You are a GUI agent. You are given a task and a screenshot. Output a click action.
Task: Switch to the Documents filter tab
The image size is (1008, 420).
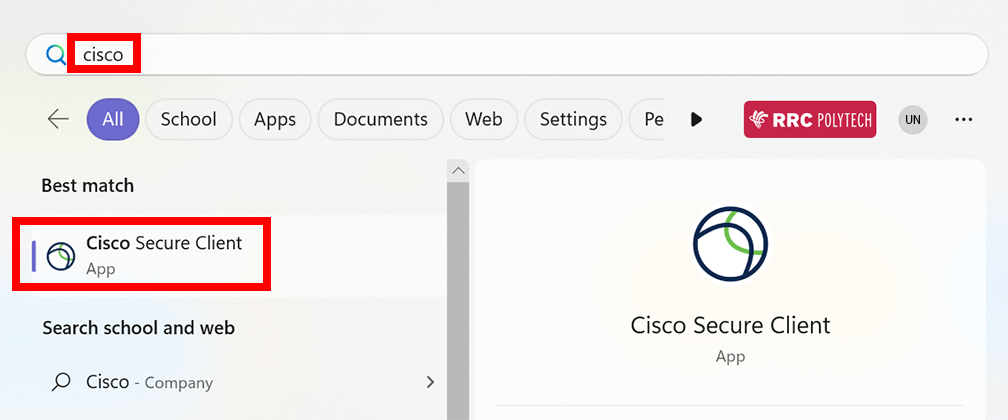(x=381, y=119)
